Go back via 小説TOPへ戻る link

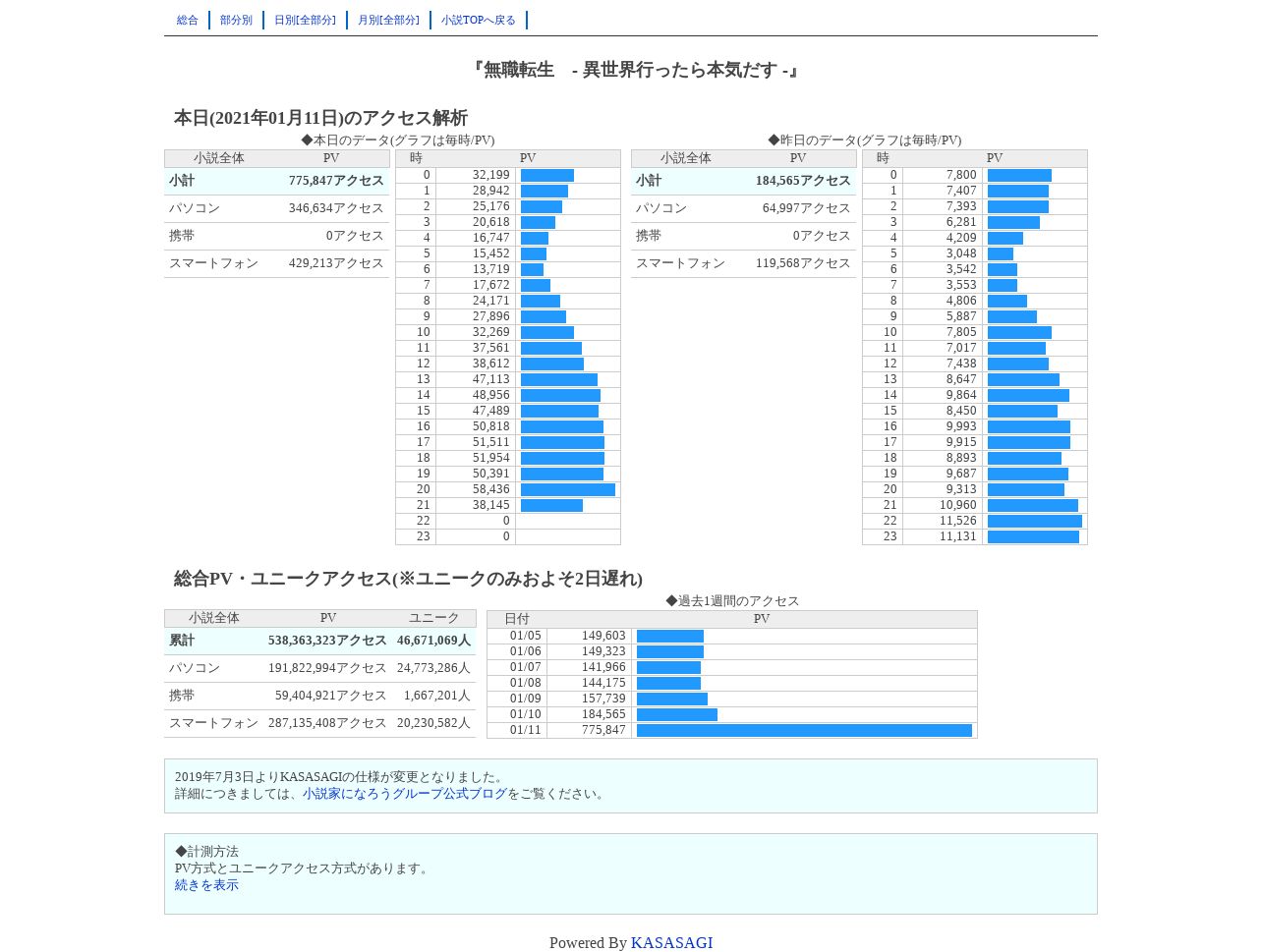tap(478, 20)
